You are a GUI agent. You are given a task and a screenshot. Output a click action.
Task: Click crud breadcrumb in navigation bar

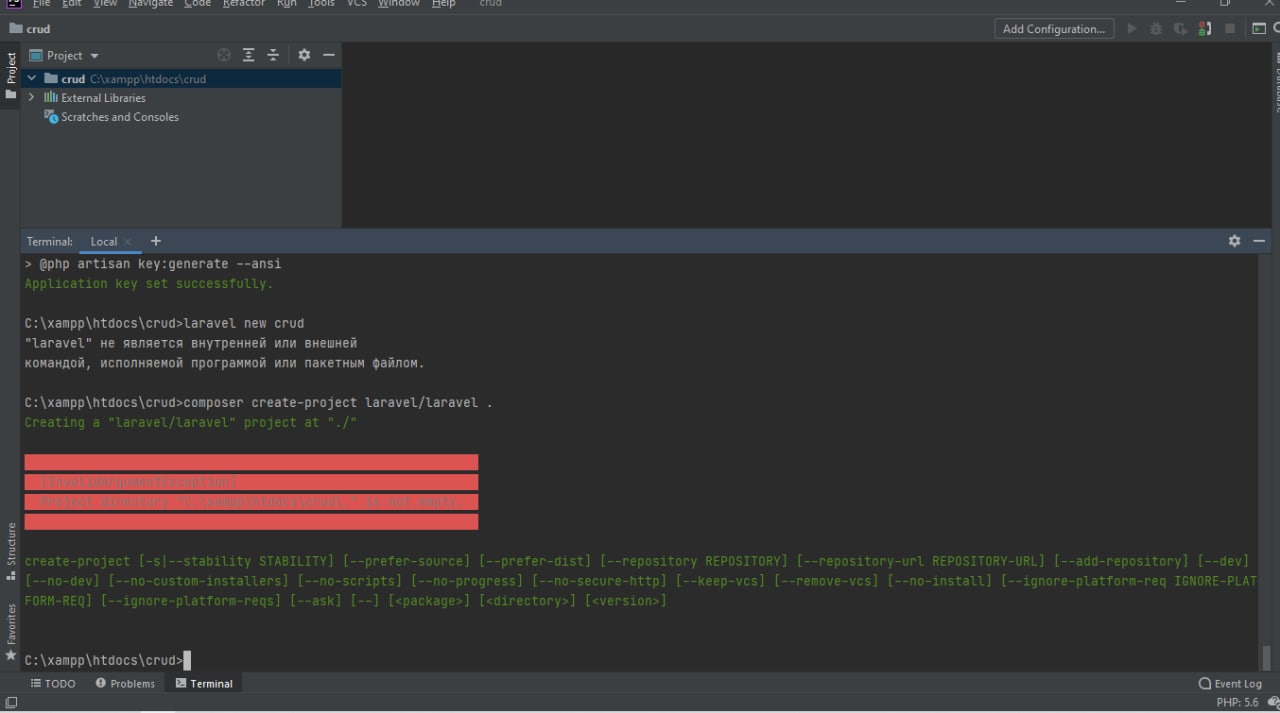tap(38, 29)
